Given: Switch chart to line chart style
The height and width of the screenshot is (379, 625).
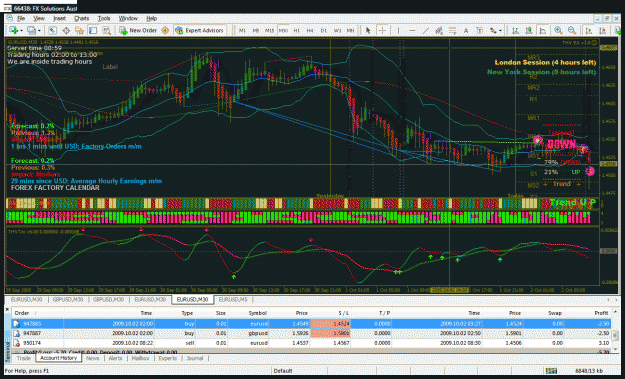Looking at the screenshot, I should 542,30.
